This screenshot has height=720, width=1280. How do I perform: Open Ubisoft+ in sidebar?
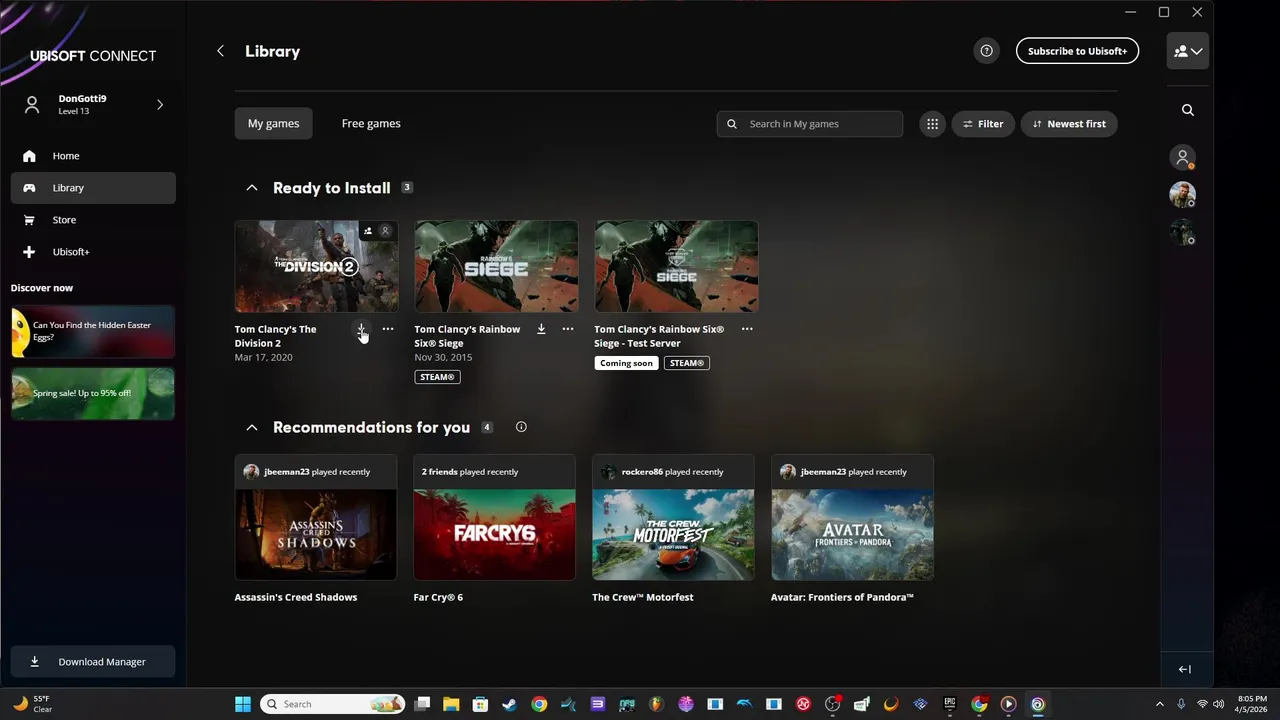[93, 252]
